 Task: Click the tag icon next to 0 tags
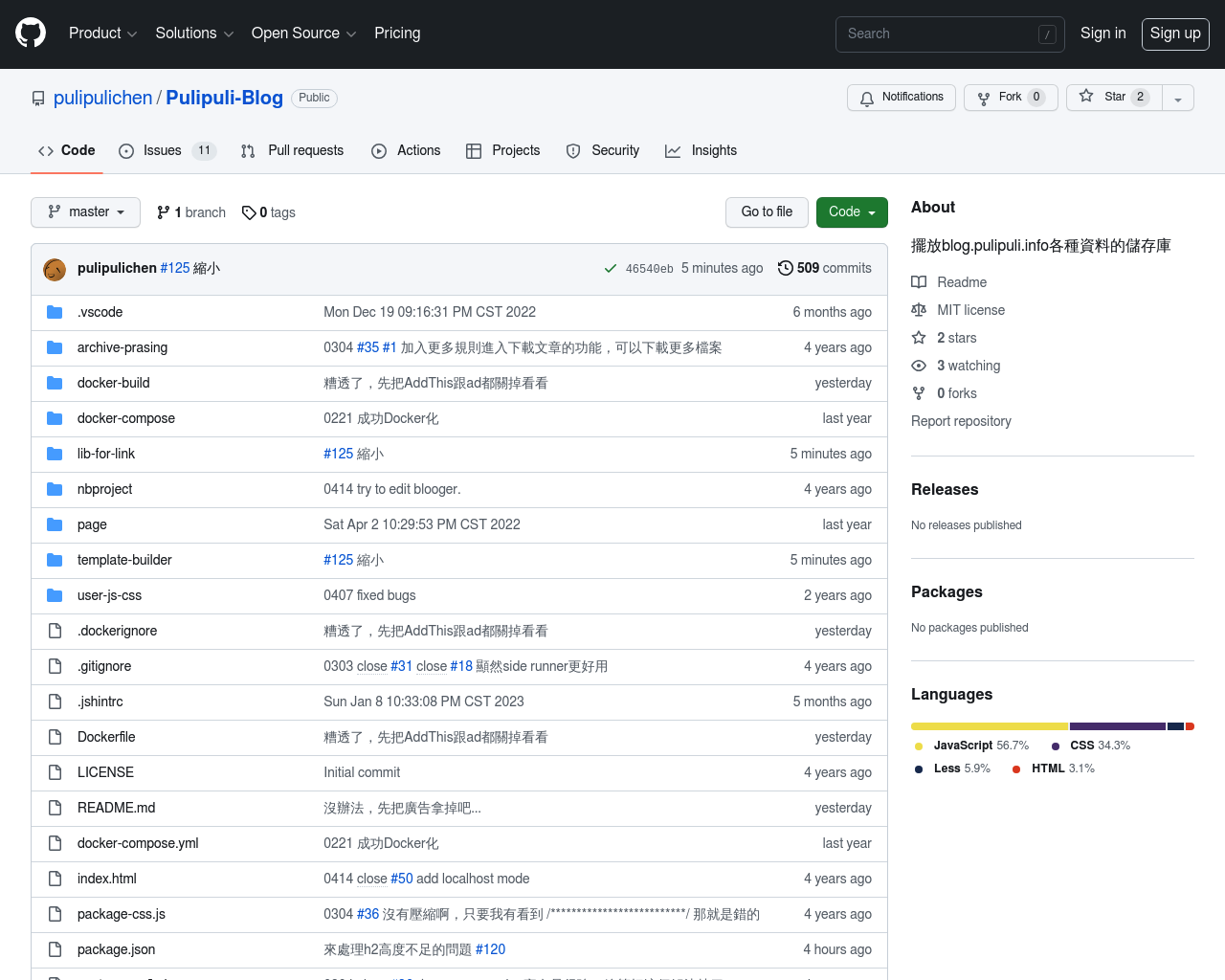pos(249,212)
